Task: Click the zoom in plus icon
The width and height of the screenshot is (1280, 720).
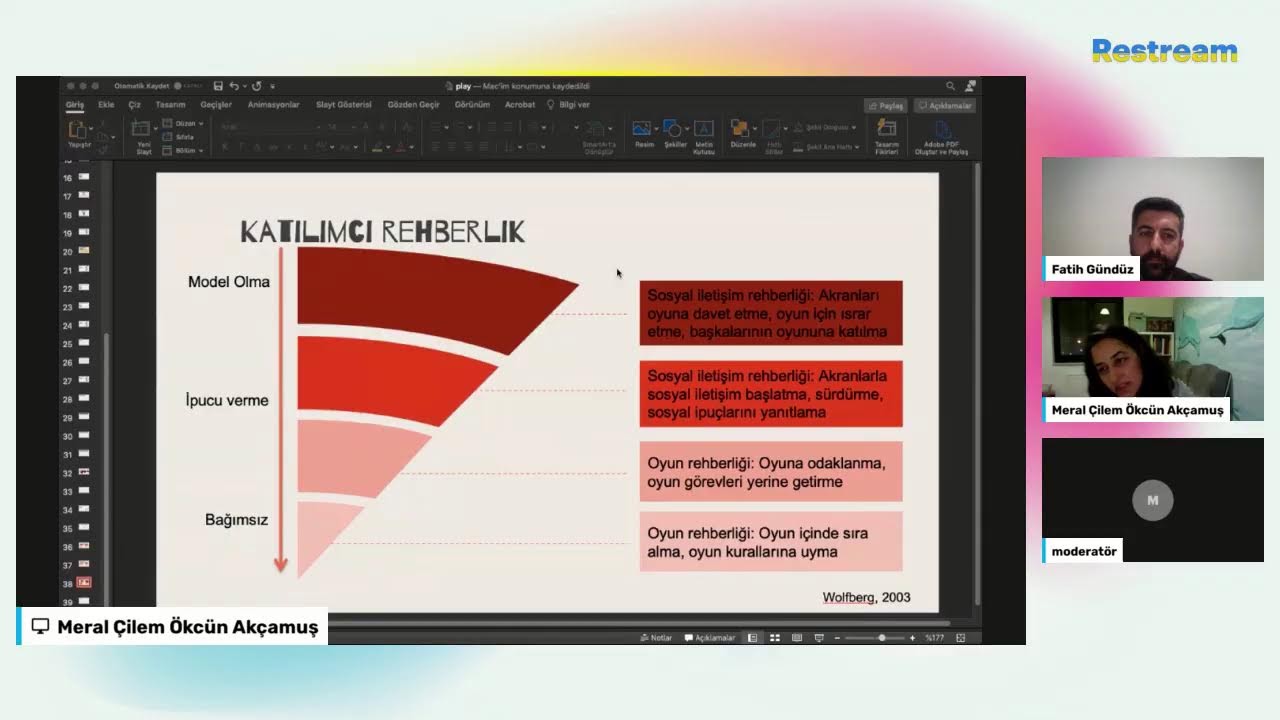Action: [x=912, y=638]
